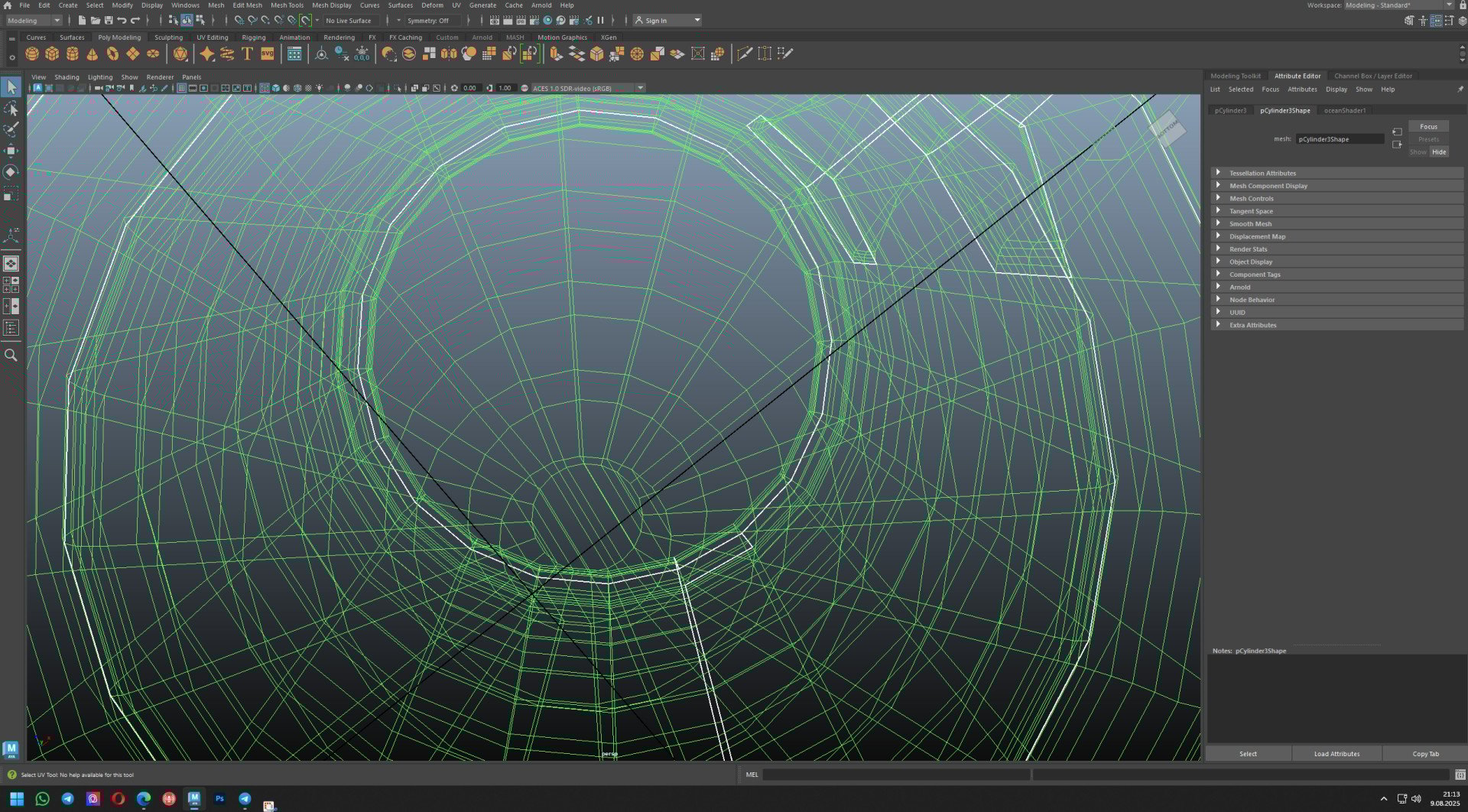Click the Load Attributes button
1468x812 pixels.
tap(1336, 754)
